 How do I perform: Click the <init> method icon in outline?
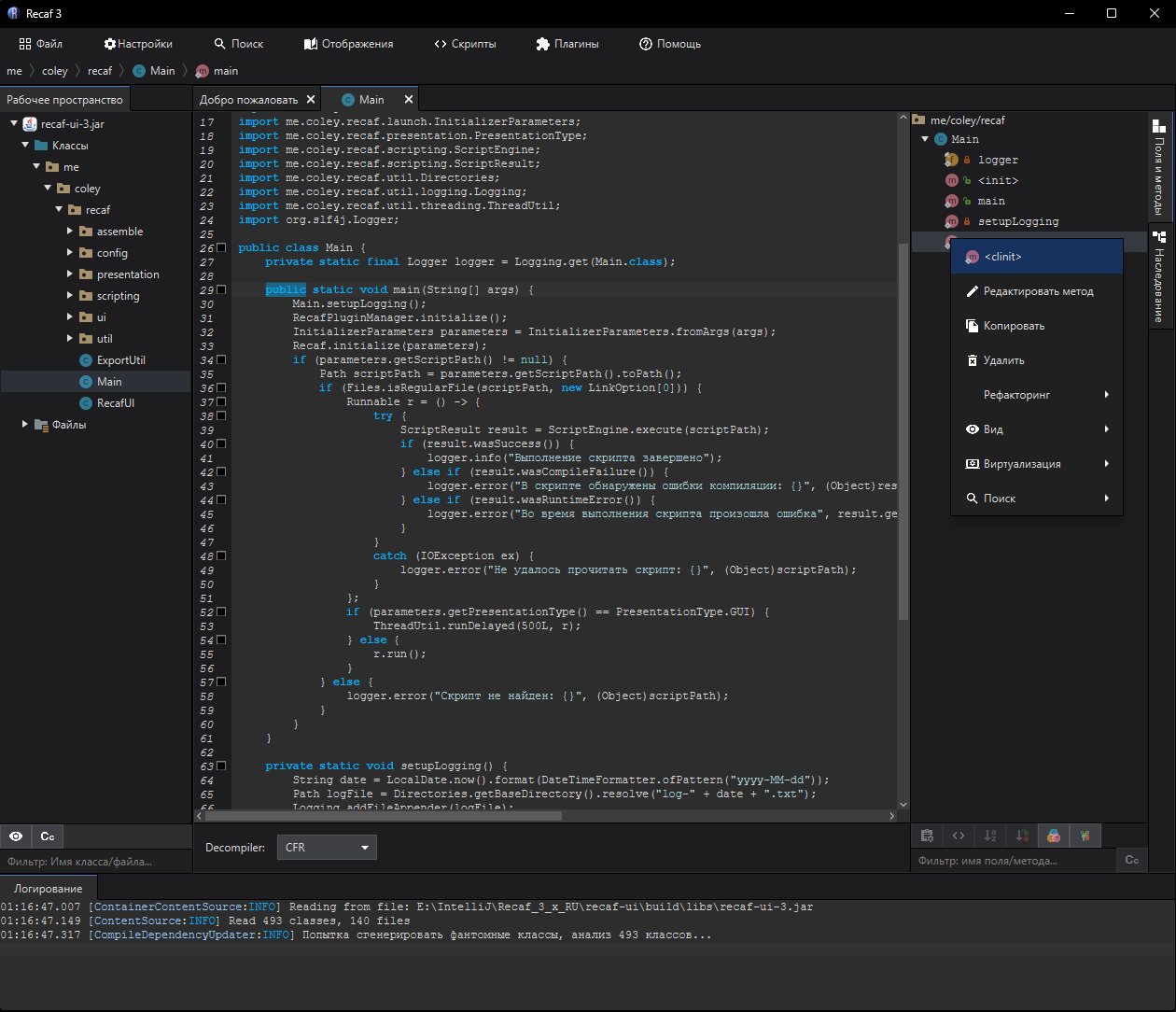point(951,180)
